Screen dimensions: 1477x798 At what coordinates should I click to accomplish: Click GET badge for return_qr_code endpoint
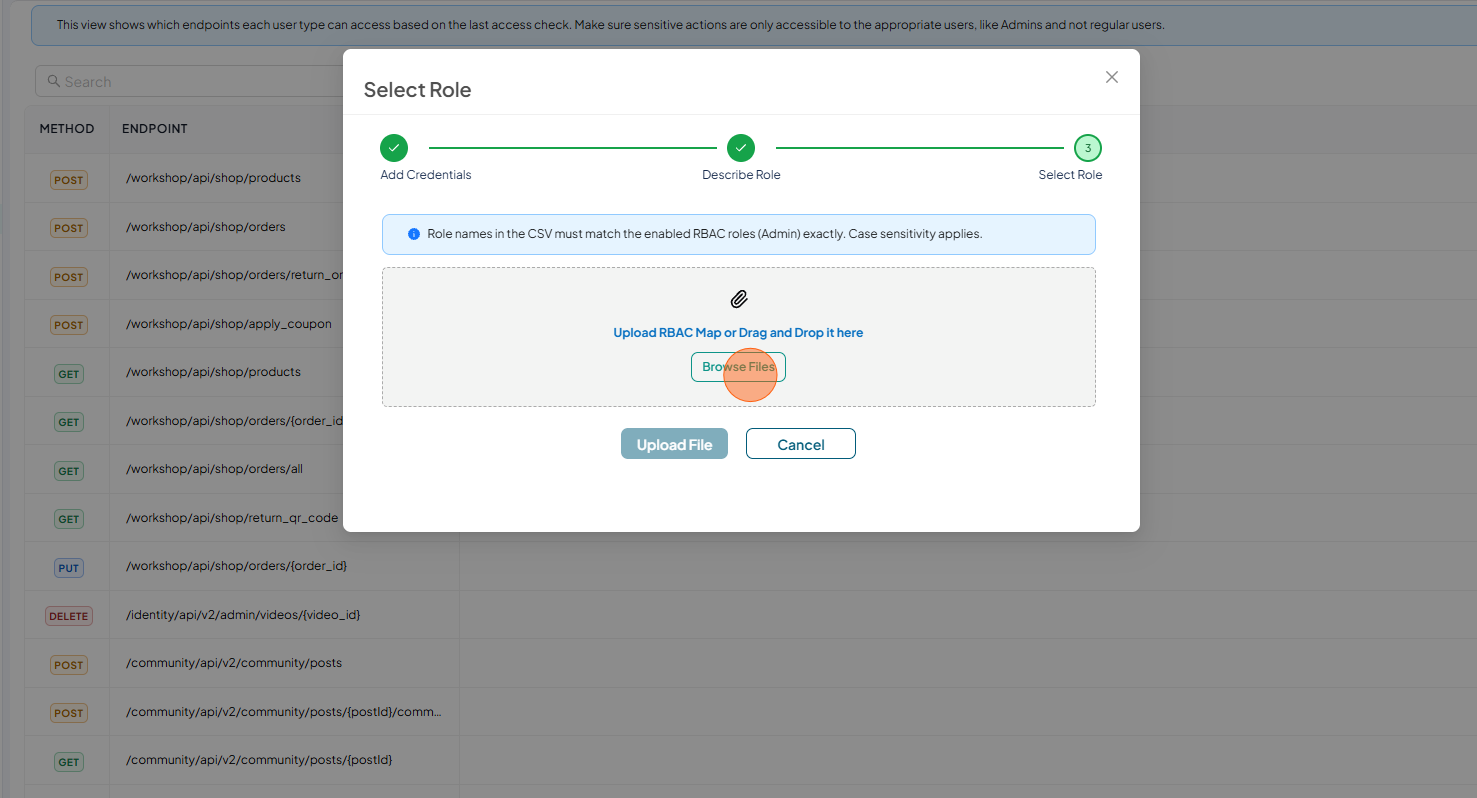[68, 519]
